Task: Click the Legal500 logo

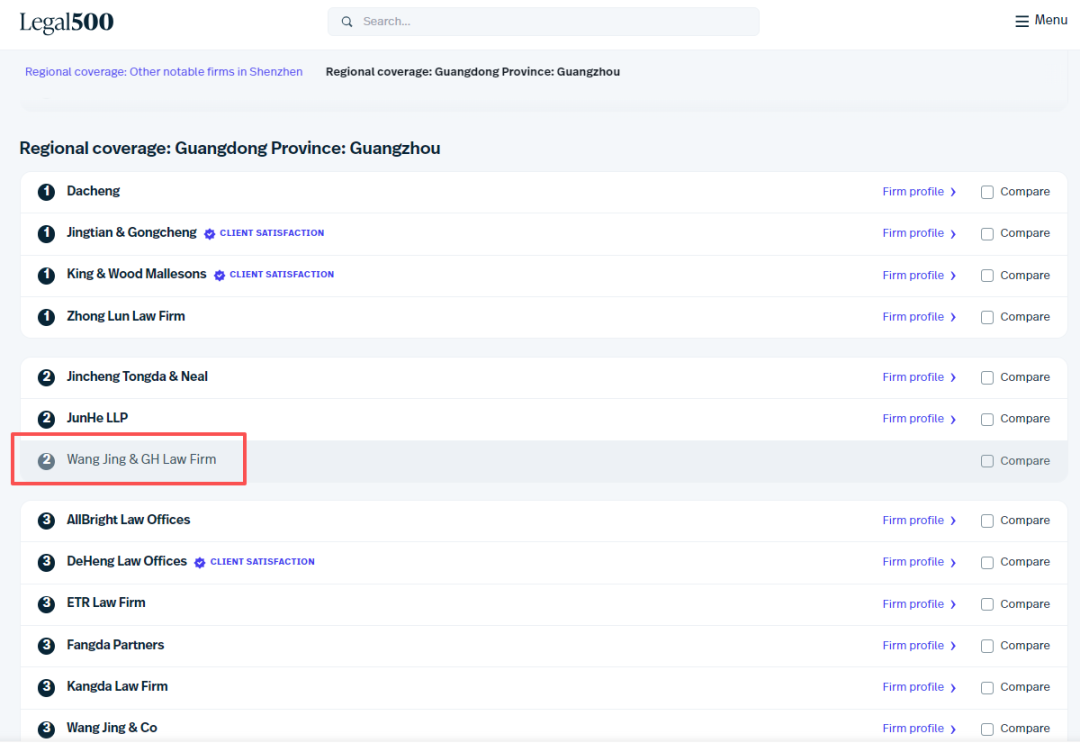Action: pyautogui.click(x=66, y=22)
